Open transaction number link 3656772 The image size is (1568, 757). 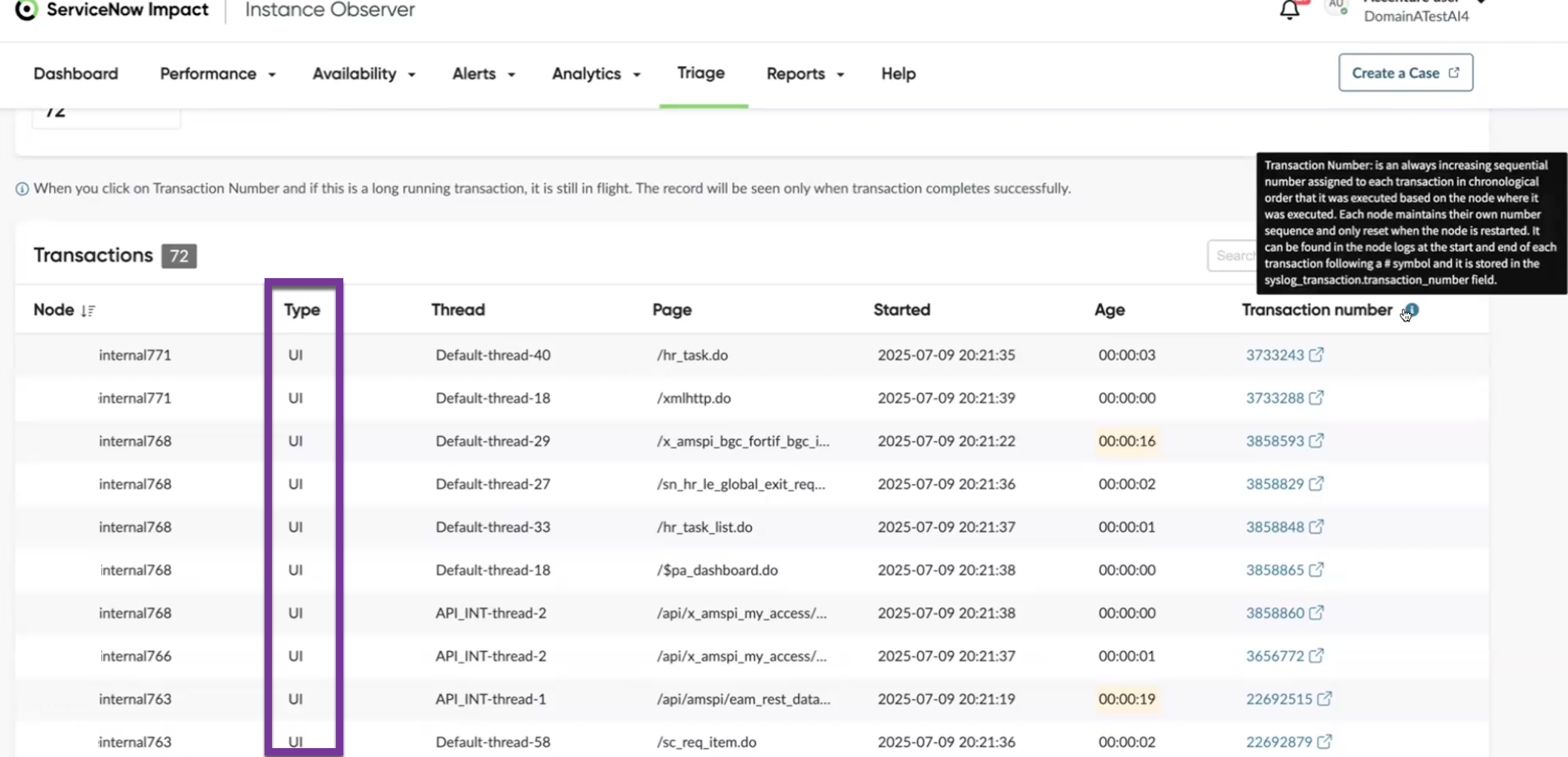tap(1274, 656)
